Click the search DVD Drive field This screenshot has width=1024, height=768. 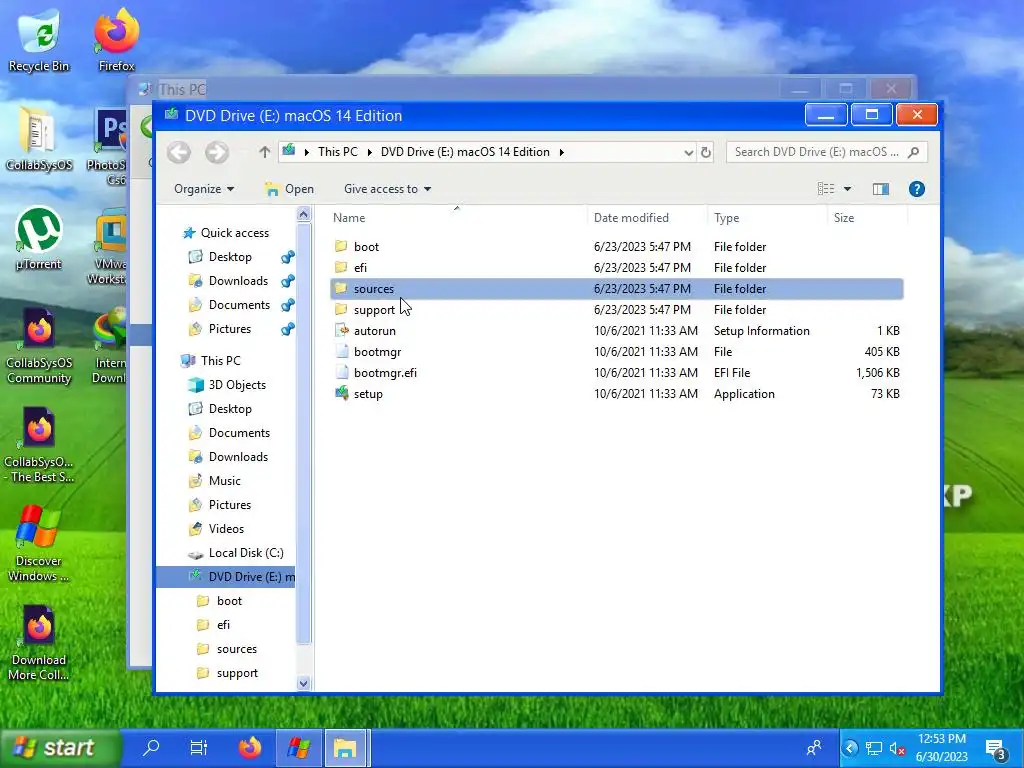(826, 152)
